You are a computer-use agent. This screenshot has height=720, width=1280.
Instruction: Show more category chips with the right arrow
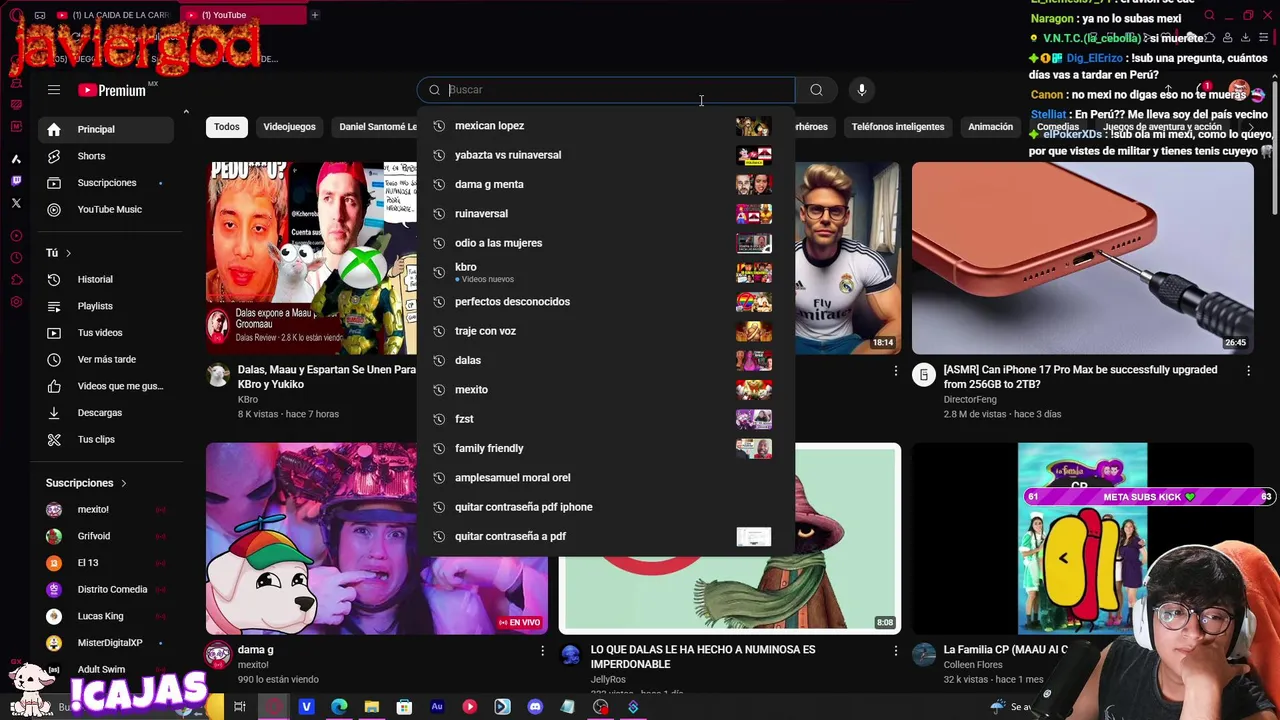(x=1250, y=127)
